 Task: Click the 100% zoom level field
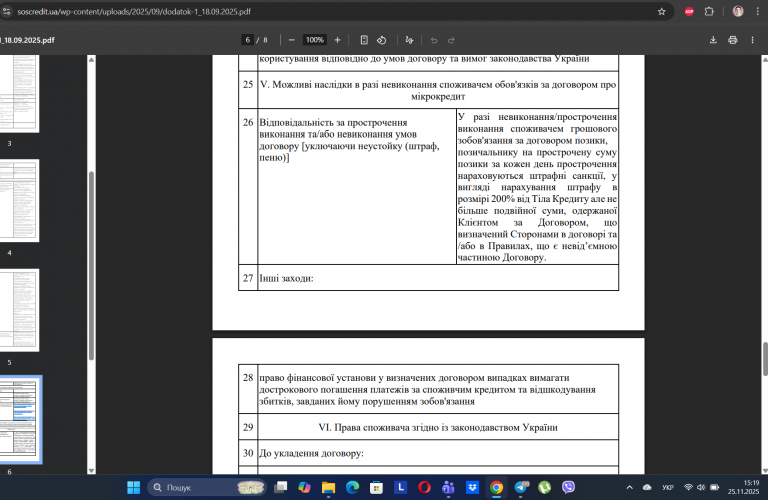tap(314, 40)
